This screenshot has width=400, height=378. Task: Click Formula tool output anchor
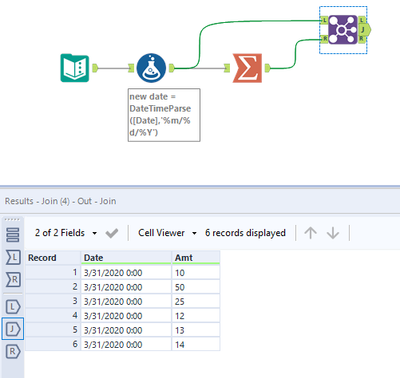coord(172,68)
